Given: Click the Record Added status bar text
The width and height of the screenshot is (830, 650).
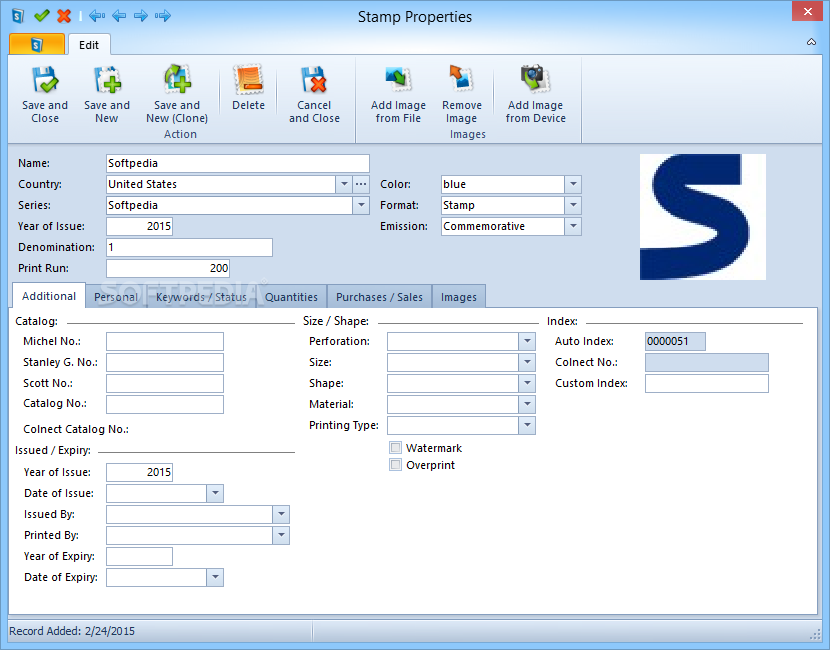Looking at the screenshot, I should pos(72,631).
